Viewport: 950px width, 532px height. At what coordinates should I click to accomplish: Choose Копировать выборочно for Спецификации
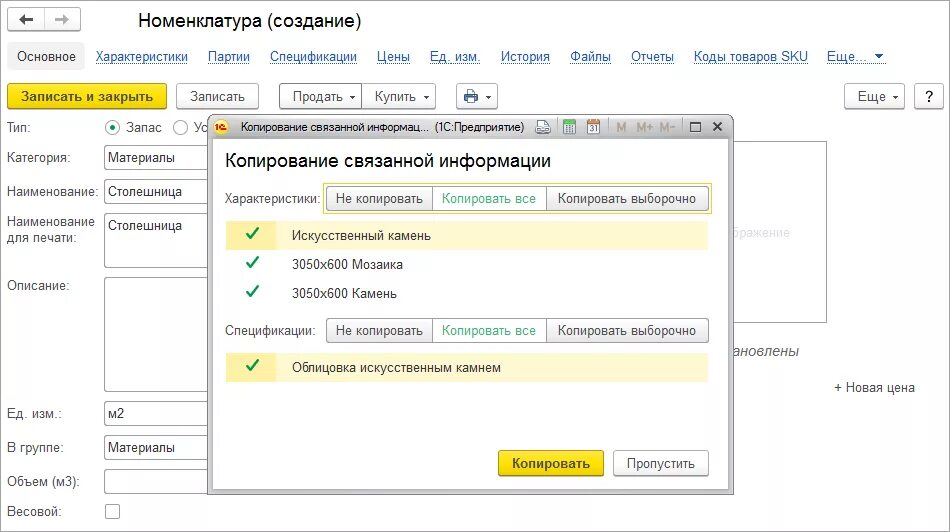click(627, 331)
